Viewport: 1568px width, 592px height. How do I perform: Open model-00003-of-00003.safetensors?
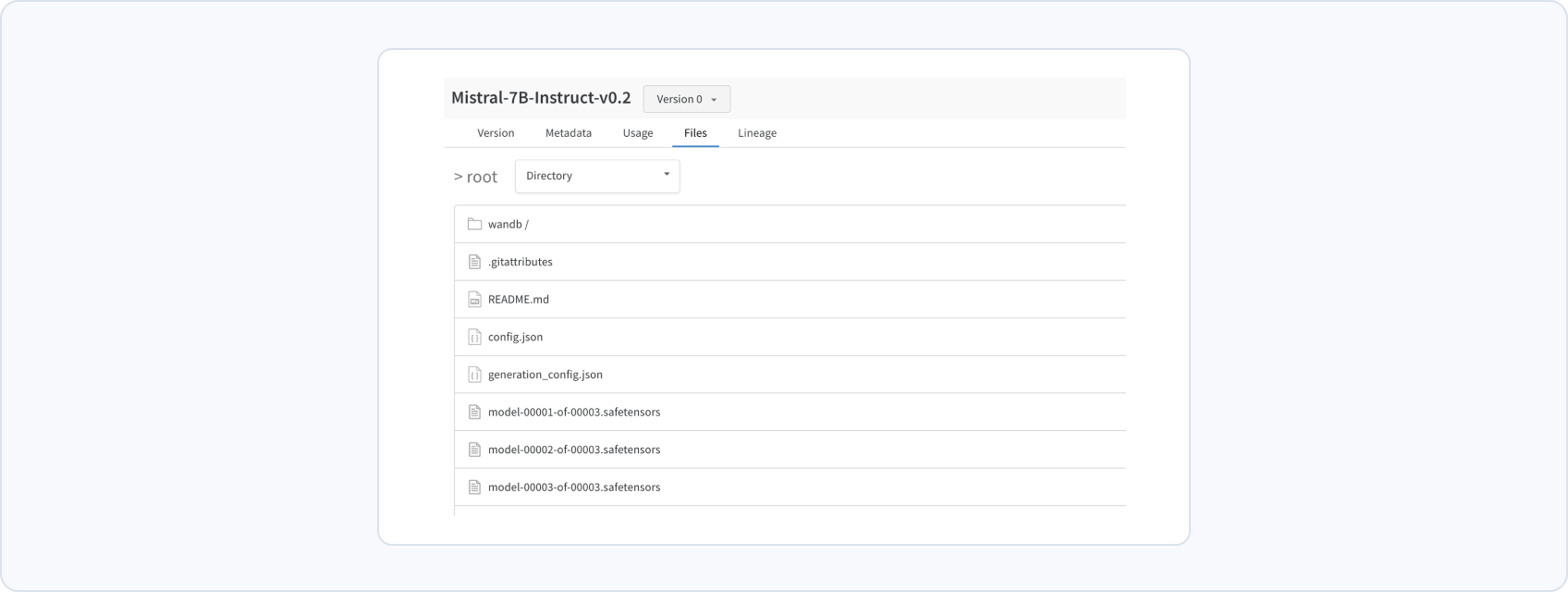pyautogui.click(x=574, y=487)
